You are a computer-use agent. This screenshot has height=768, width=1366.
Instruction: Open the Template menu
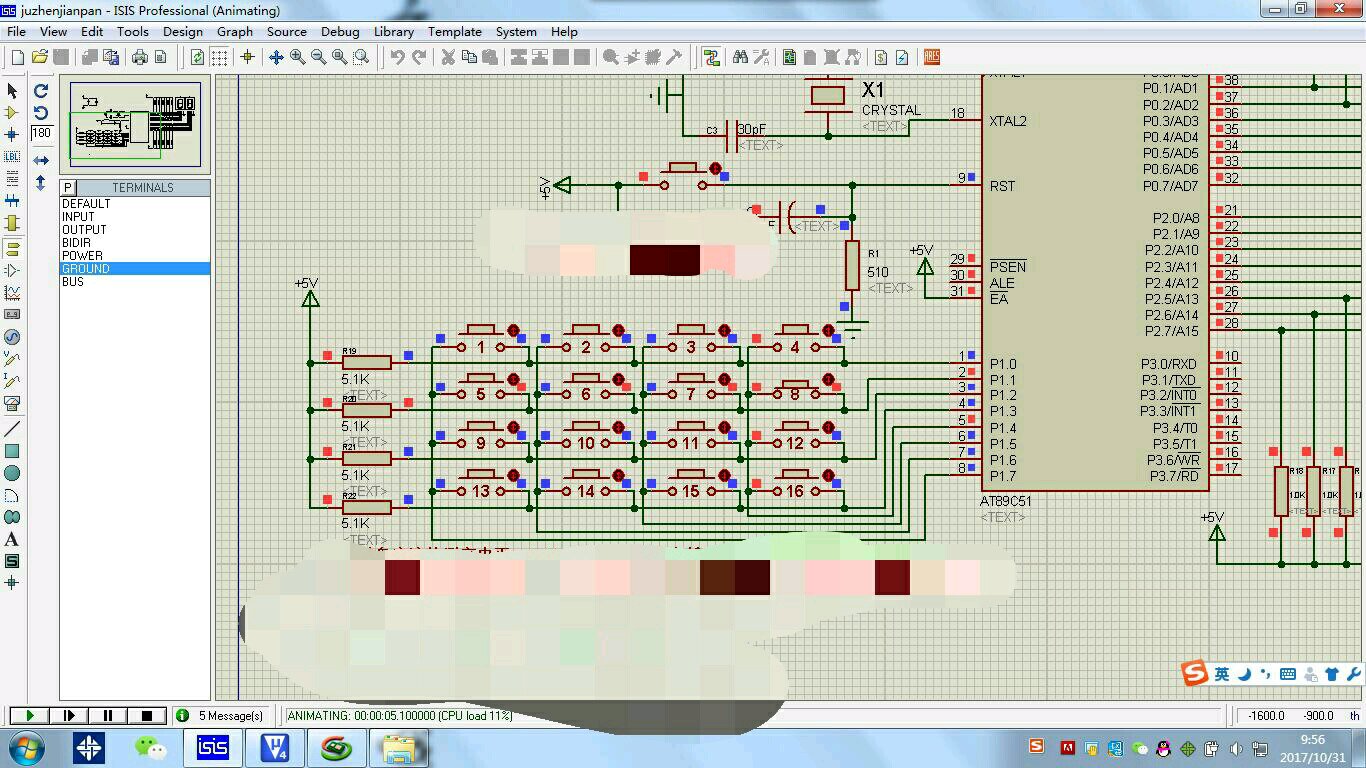455,32
